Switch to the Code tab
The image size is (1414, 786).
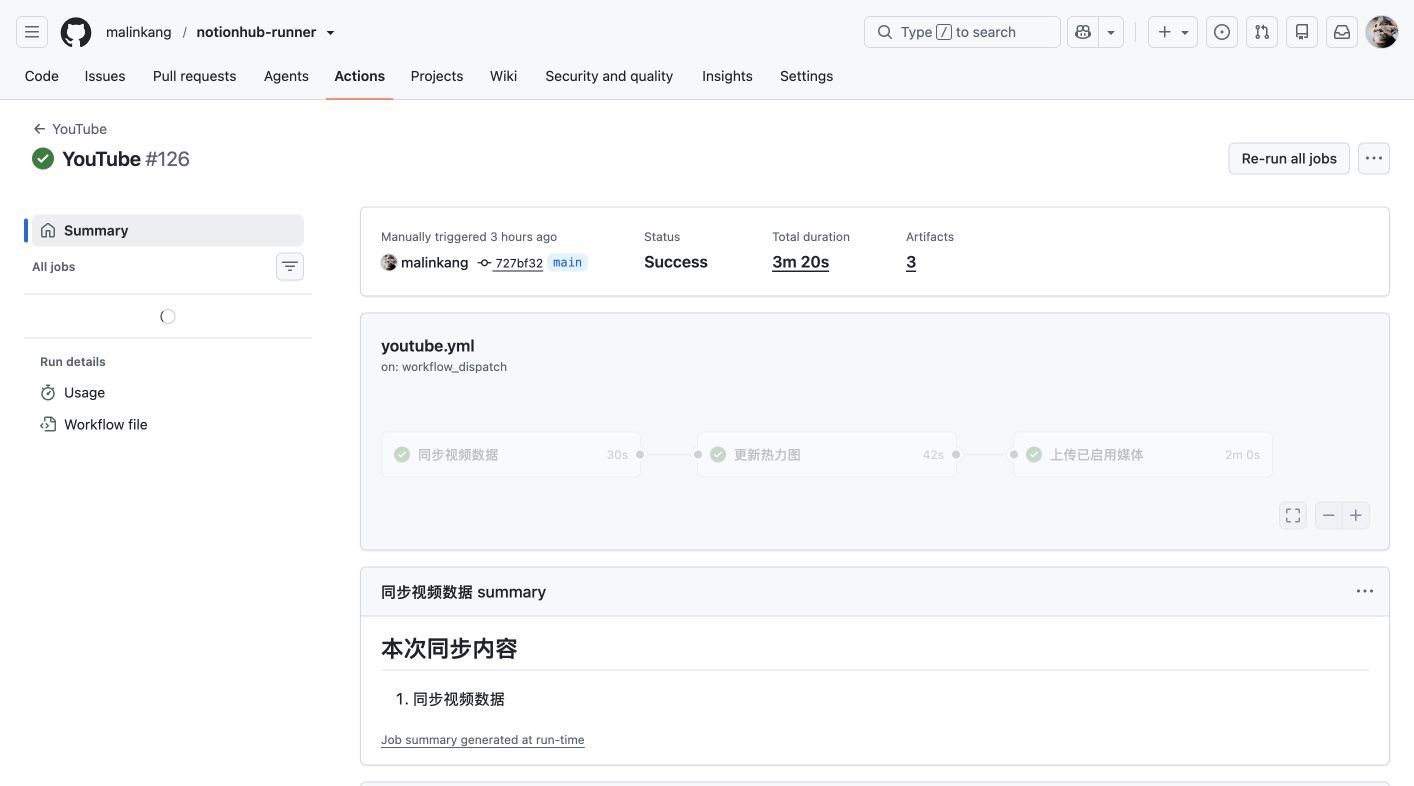click(x=42, y=76)
